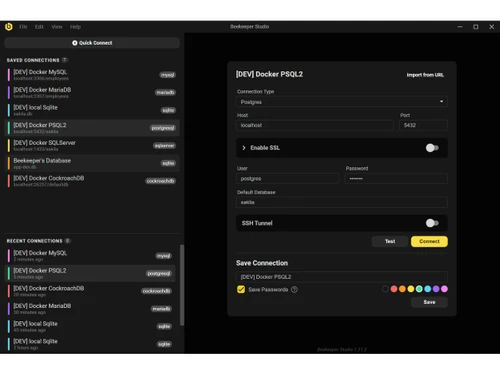This screenshot has width=500, height=375.
Task: Click the User input field
Action: coord(287,179)
